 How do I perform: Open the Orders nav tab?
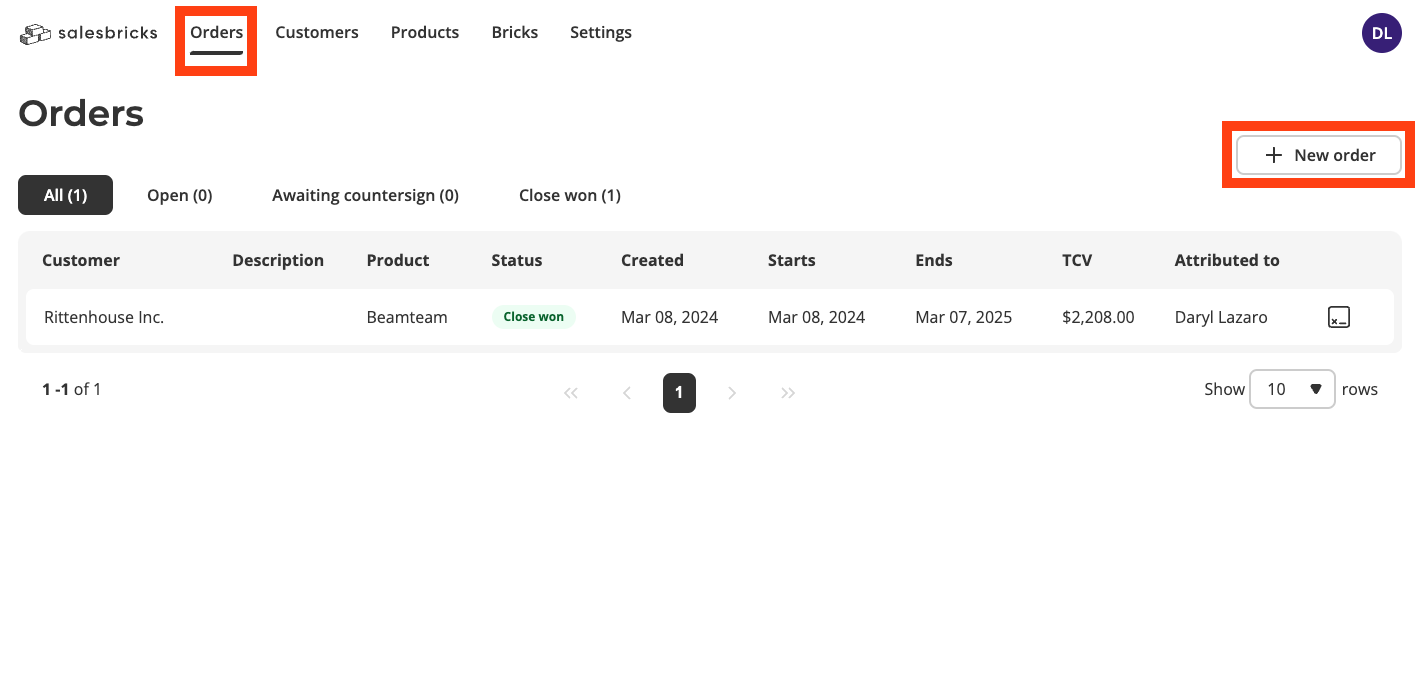click(216, 33)
